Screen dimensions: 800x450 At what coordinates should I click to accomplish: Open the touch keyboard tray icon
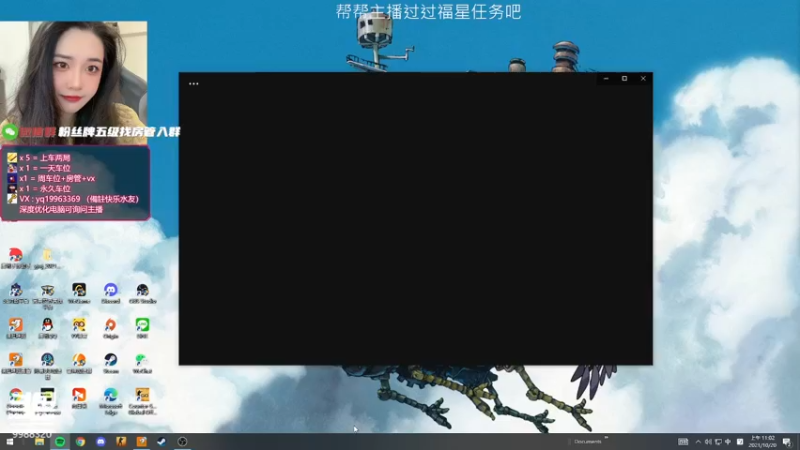click(683, 442)
